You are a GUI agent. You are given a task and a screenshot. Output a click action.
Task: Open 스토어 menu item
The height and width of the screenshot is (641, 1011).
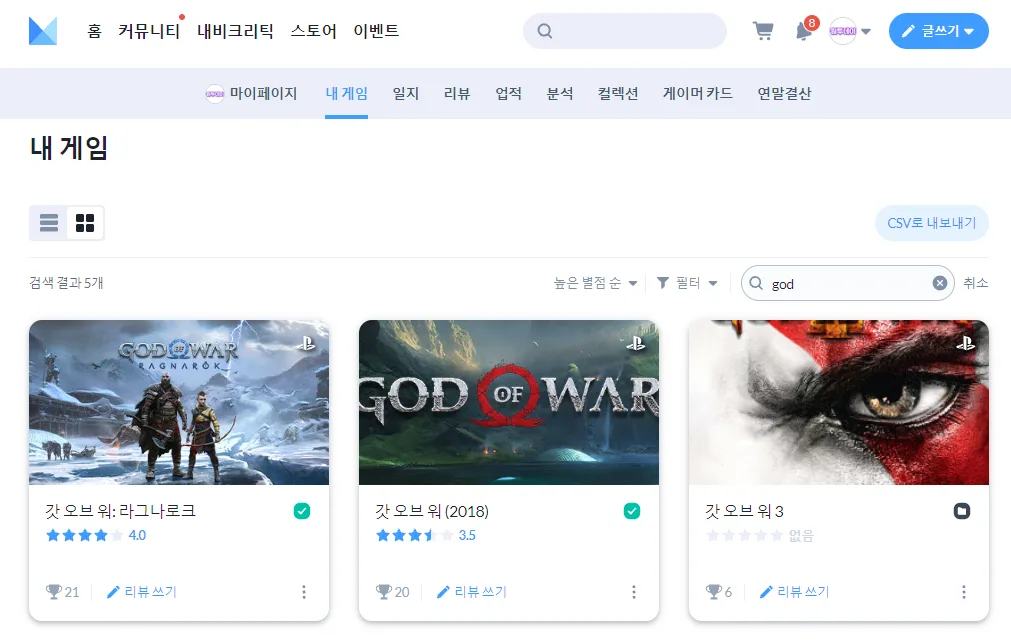click(x=313, y=31)
